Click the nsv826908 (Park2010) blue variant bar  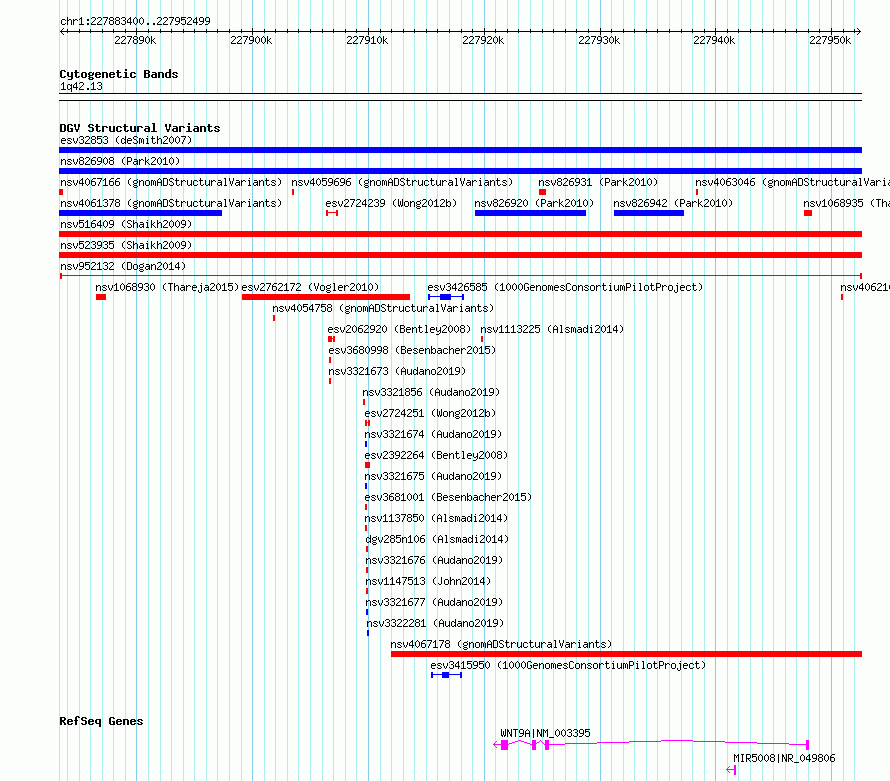460,171
